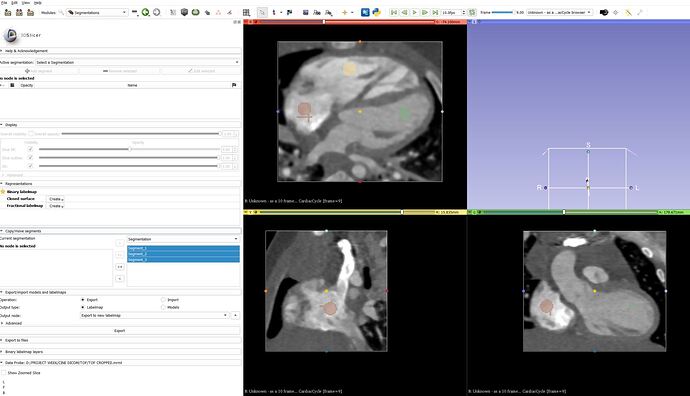Click the Export button
Viewport: 690px width, 396px height.
click(120, 330)
